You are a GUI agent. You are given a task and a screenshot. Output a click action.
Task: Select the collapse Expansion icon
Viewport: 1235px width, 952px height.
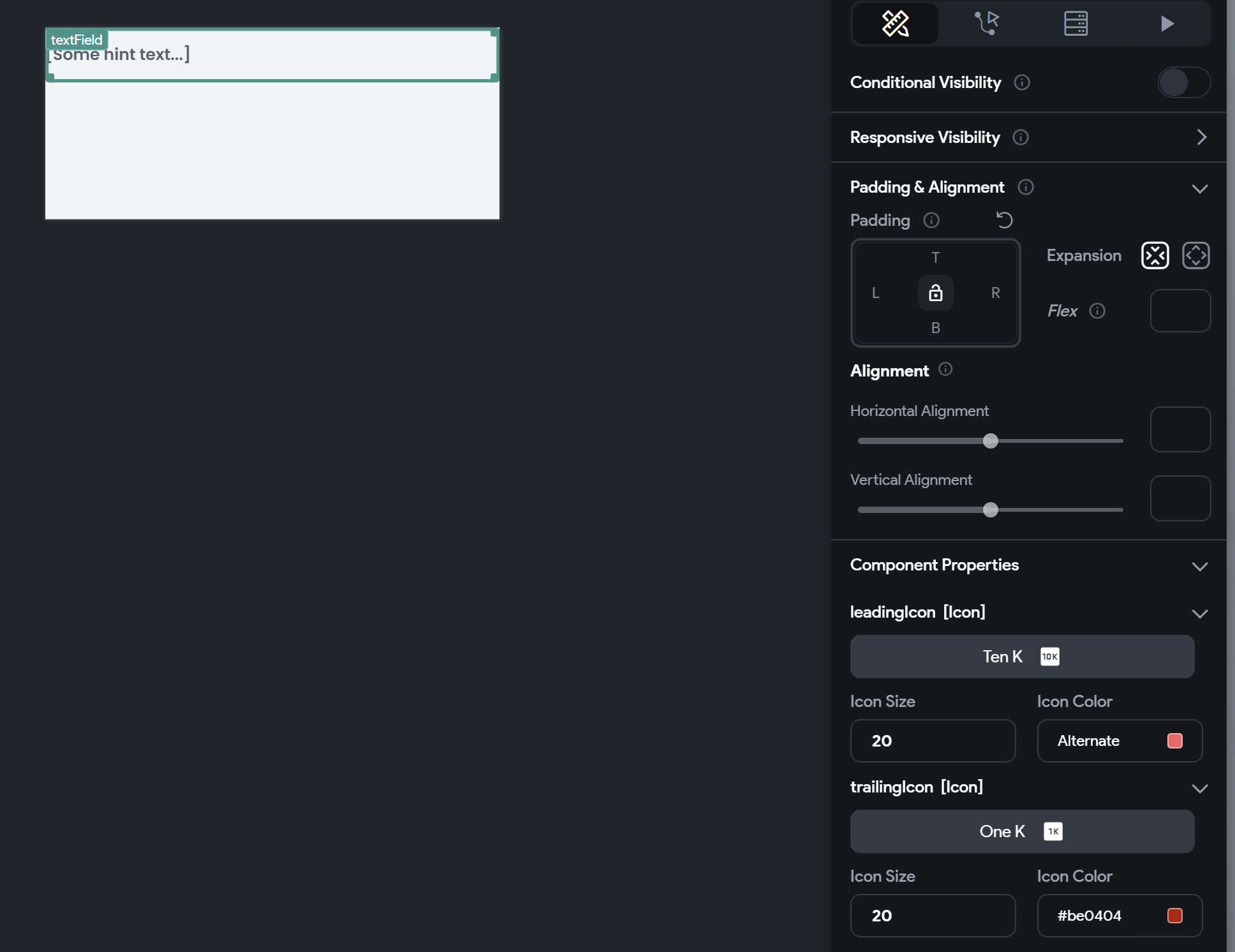[x=1155, y=255]
